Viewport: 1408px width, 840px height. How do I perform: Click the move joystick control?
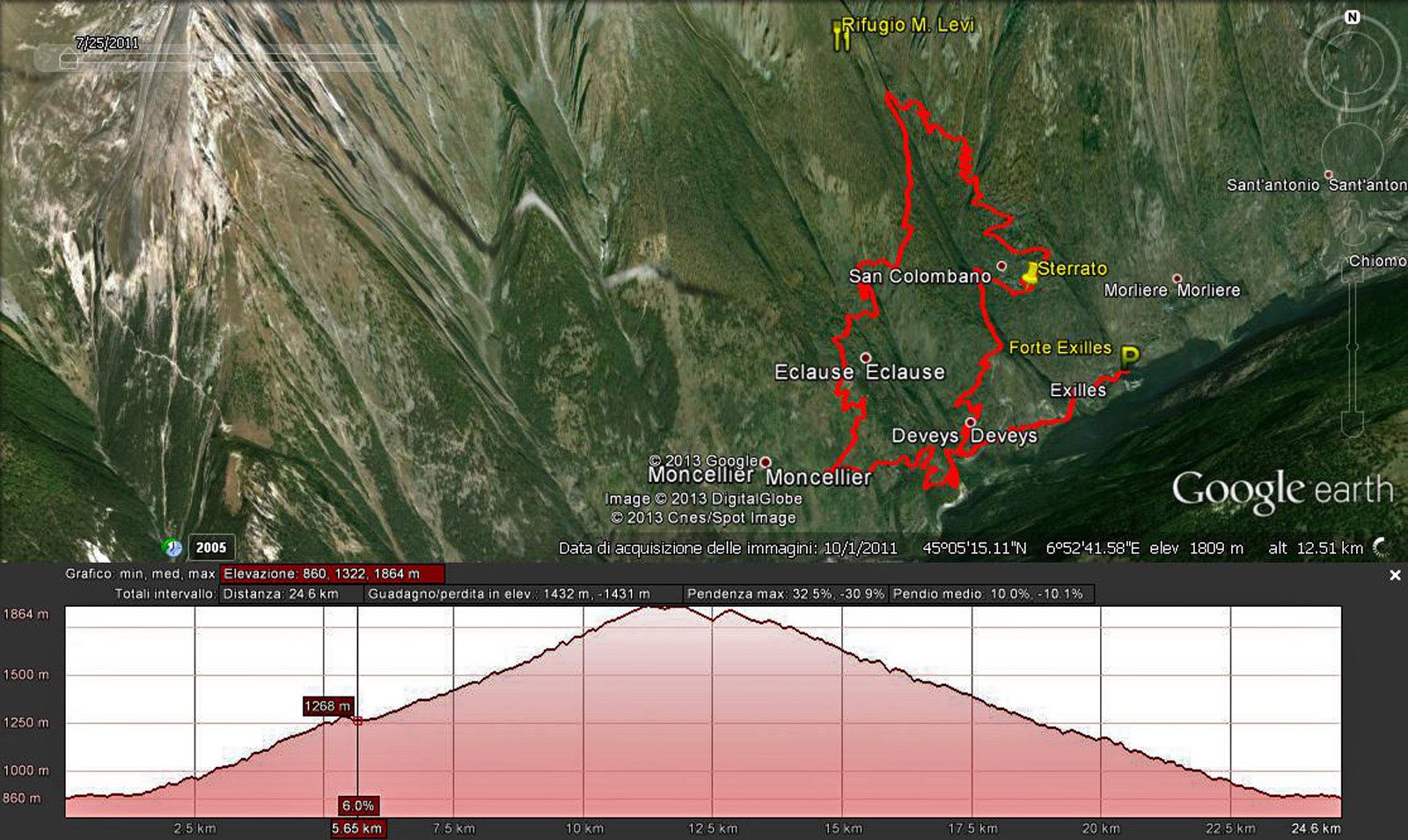tap(1352, 153)
